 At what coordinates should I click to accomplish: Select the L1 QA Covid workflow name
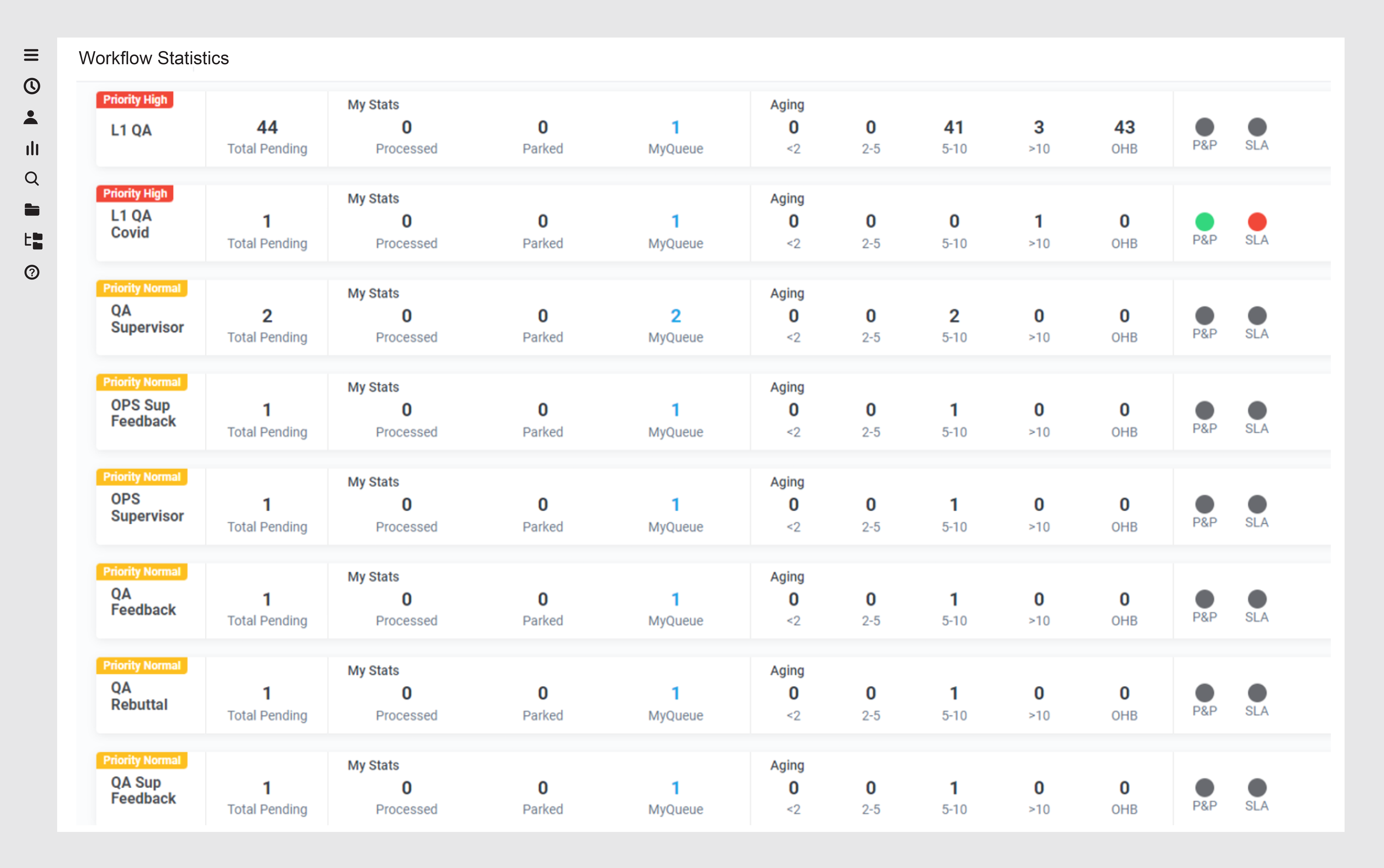click(132, 224)
